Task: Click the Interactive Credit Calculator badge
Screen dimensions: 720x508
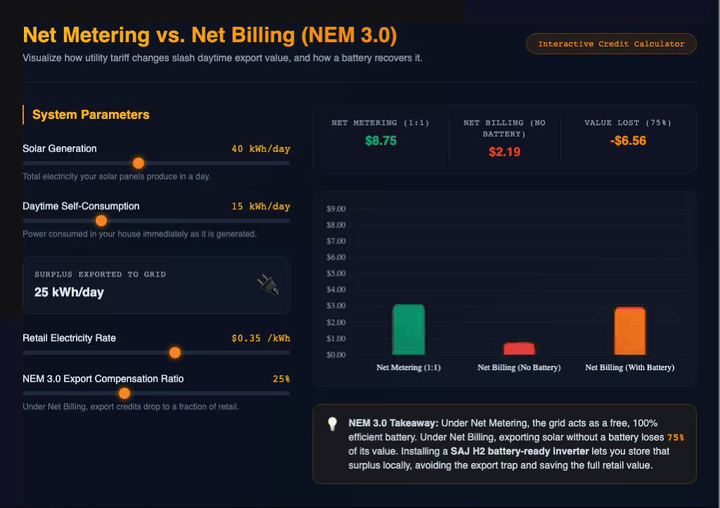Action: (x=611, y=44)
